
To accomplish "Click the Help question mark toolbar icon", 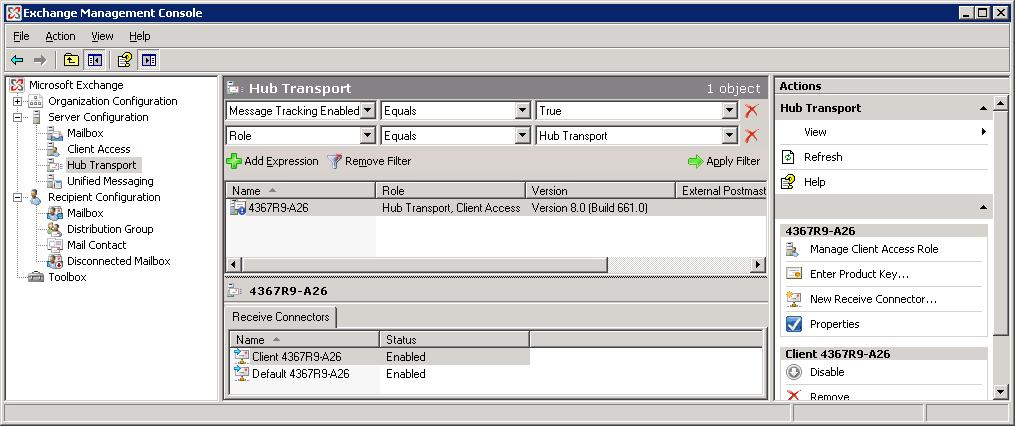I will 125,60.
